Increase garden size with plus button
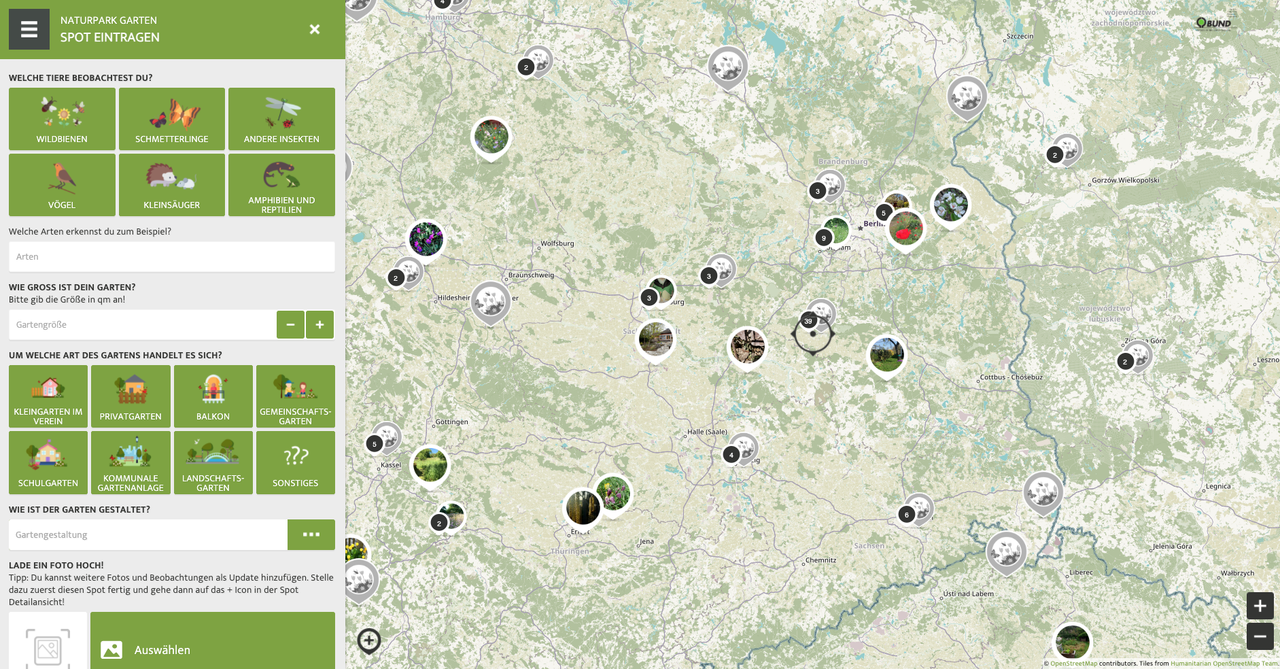1280x669 pixels. pos(320,325)
